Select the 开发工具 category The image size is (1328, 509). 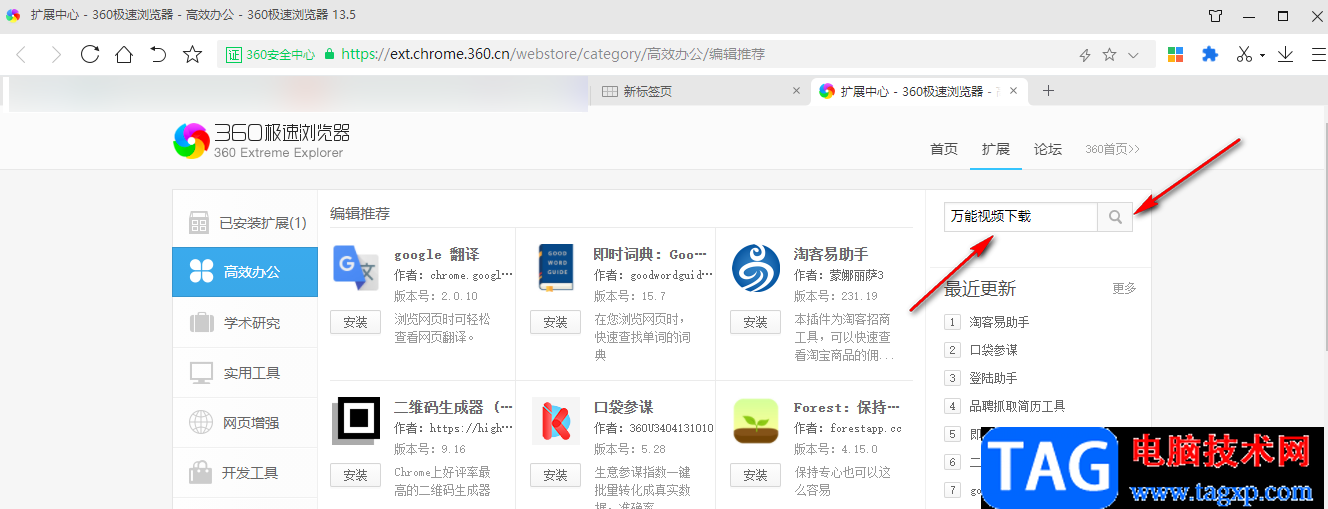(x=245, y=472)
